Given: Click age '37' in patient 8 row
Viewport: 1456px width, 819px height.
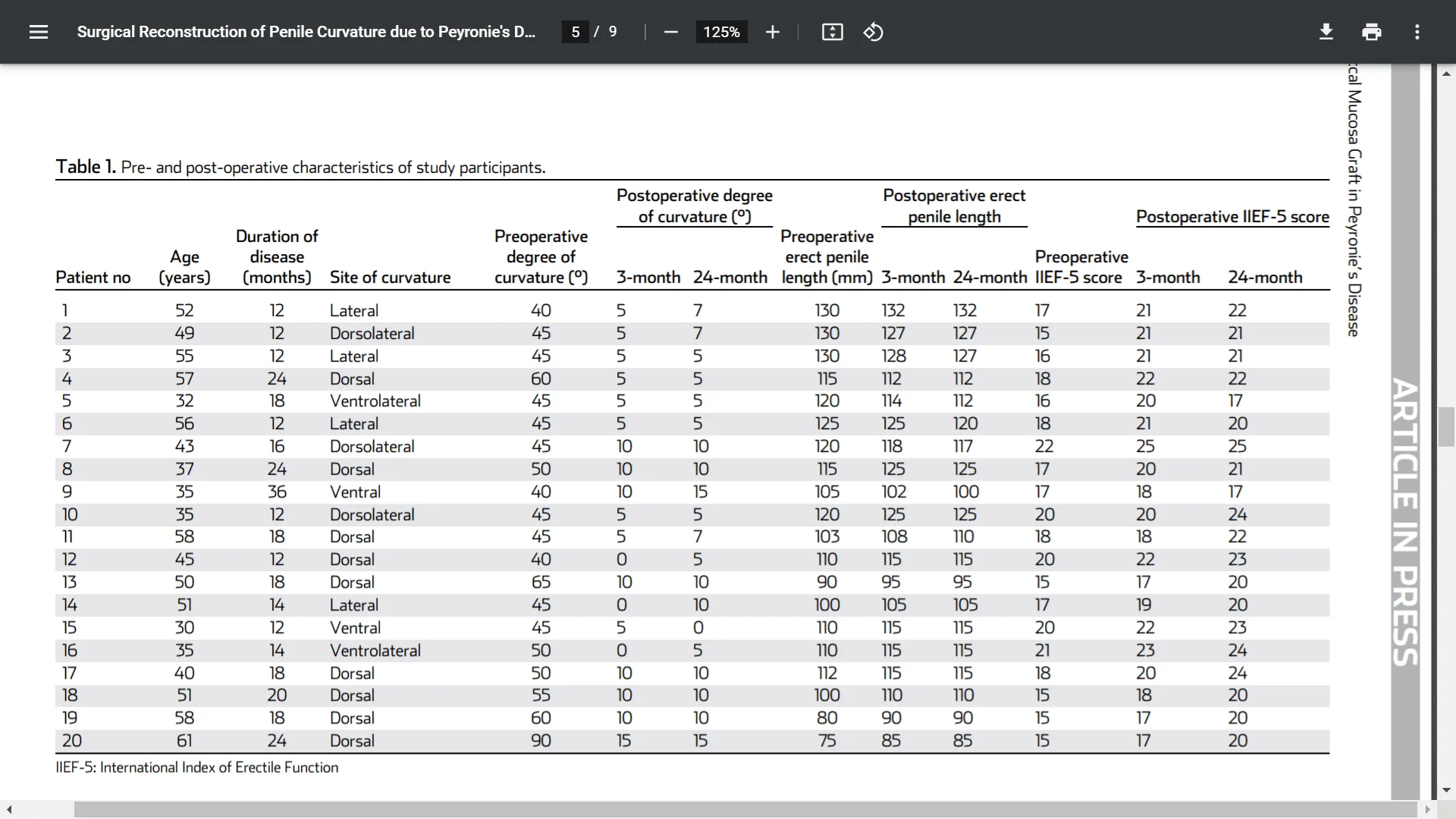Looking at the screenshot, I should coord(184,469).
